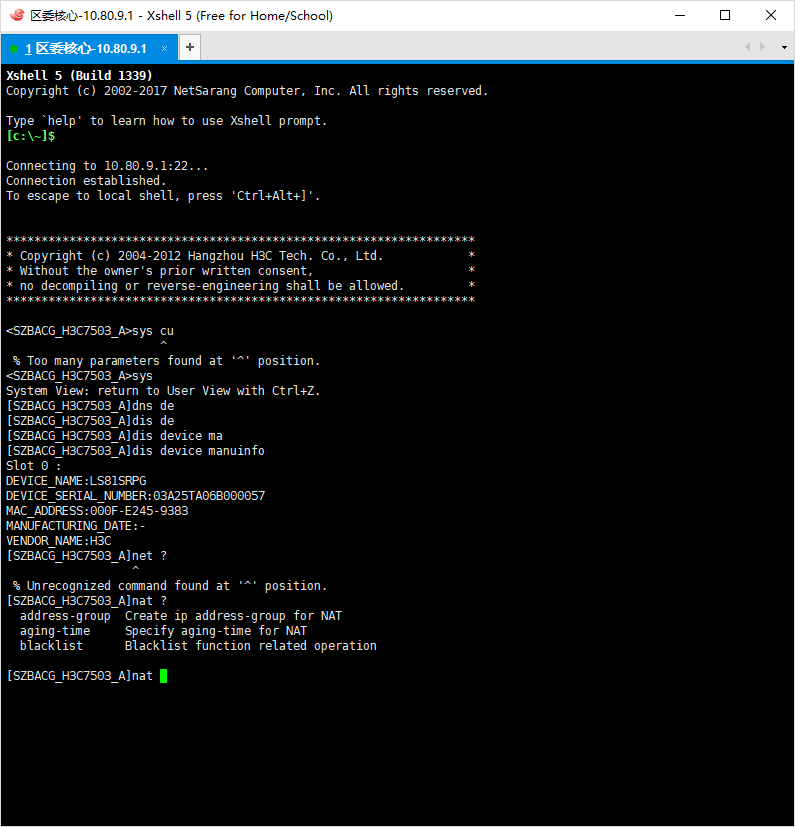Click the green terminal cursor after nat

point(164,676)
